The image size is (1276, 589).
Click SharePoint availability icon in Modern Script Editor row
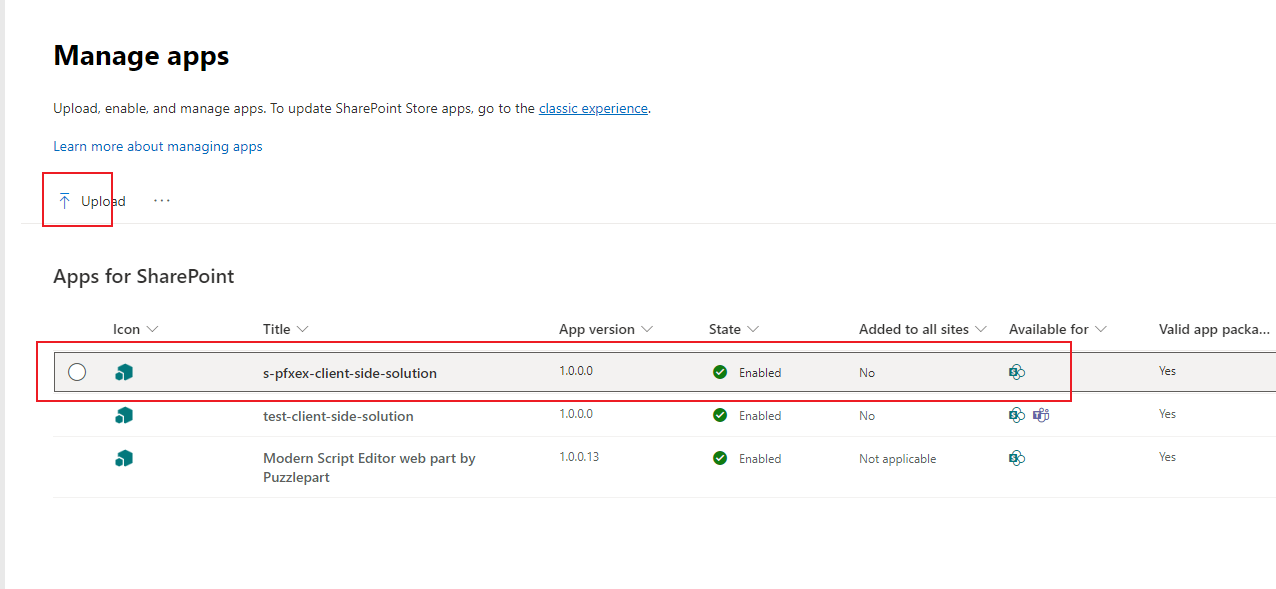coord(1017,458)
